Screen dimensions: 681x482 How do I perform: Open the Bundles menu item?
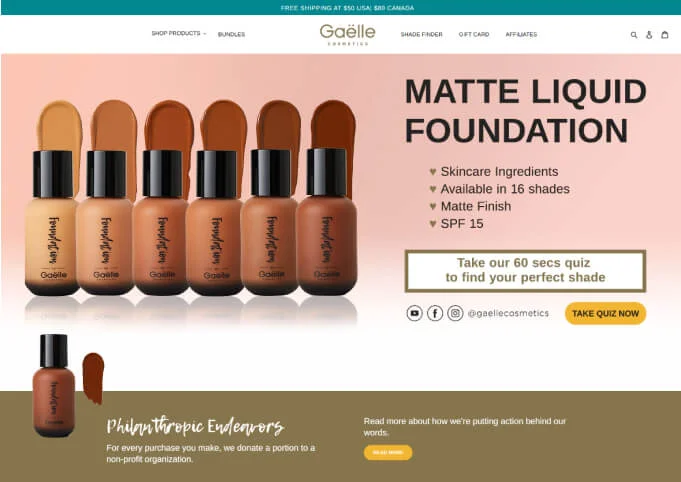click(231, 34)
